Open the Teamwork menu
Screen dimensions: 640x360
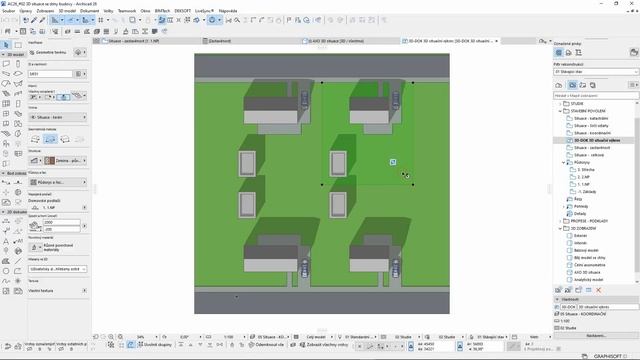click(x=127, y=11)
